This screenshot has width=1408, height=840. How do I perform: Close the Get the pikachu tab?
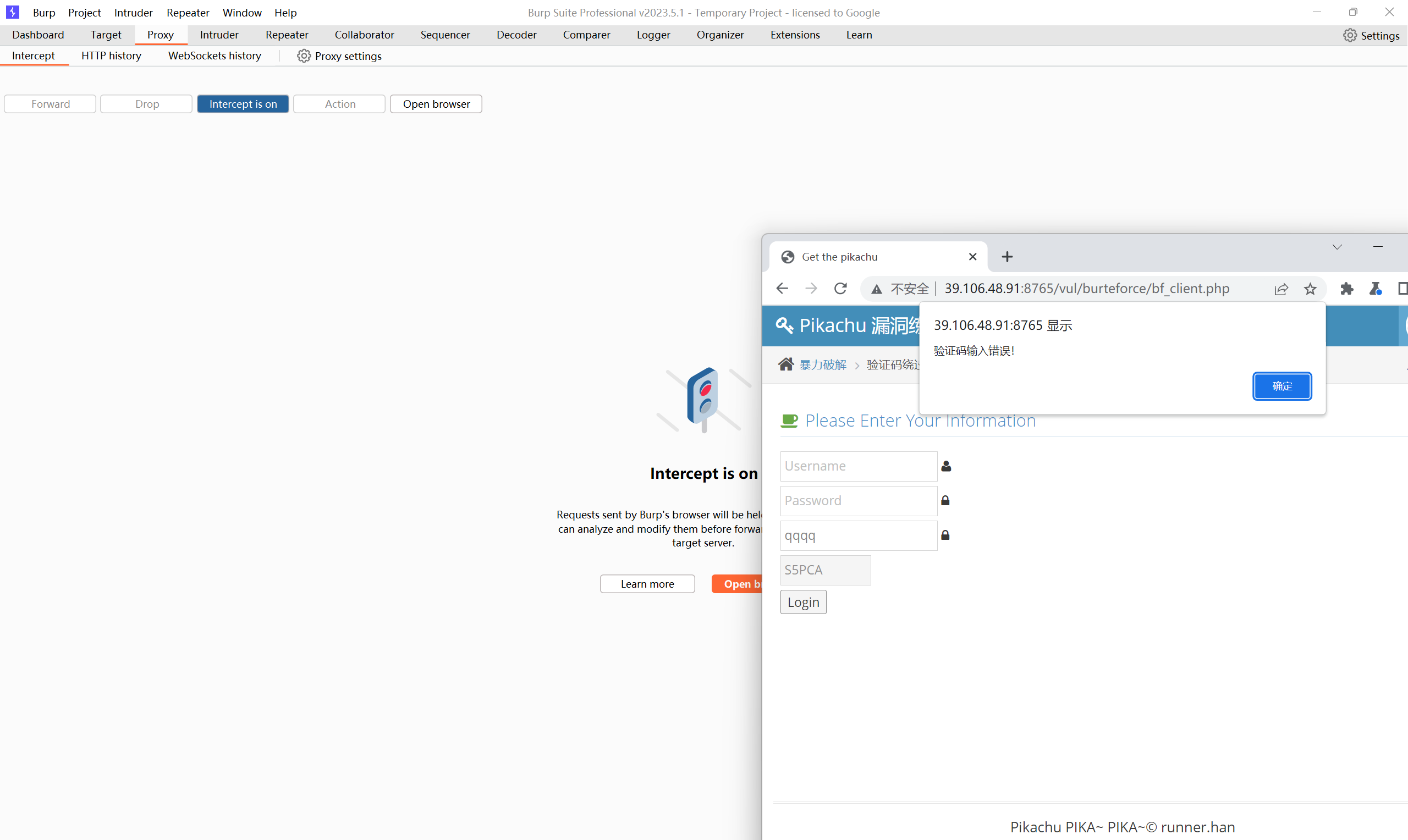click(972, 257)
